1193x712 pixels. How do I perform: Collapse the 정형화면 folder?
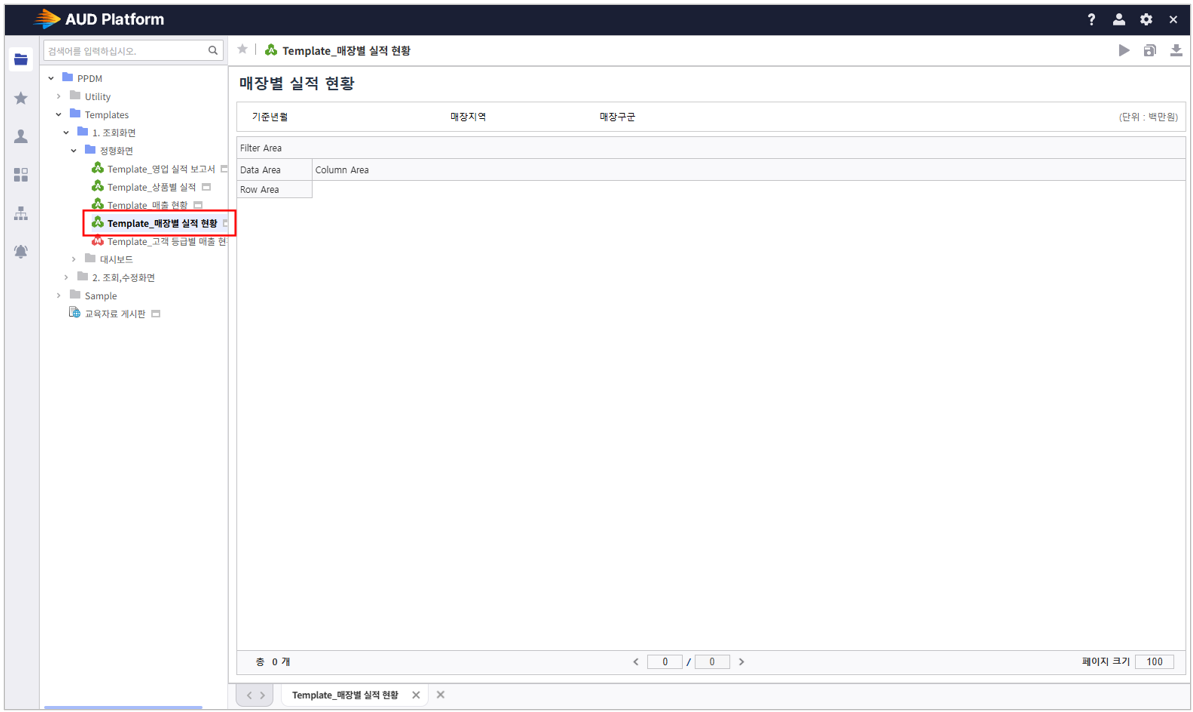click(74, 151)
